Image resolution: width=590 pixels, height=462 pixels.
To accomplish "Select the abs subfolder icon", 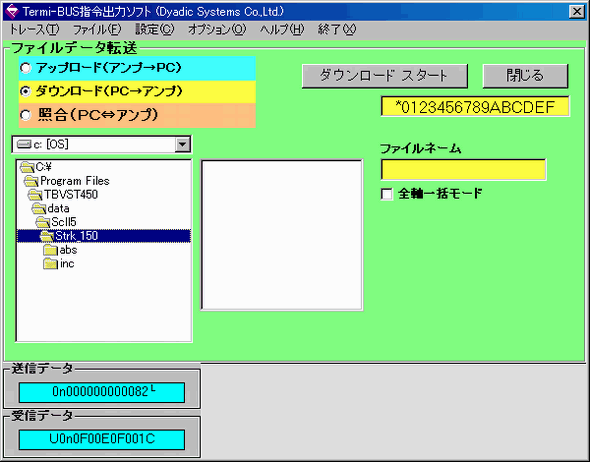I will coord(50,250).
